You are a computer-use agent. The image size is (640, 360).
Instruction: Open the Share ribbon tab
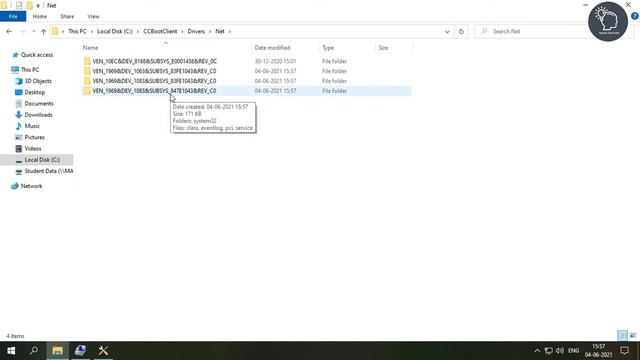pyautogui.click(x=67, y=16)
